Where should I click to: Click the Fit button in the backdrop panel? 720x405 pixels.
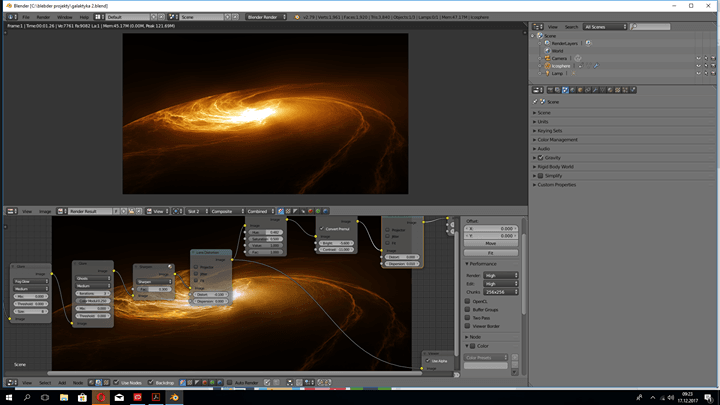(491, 253)
